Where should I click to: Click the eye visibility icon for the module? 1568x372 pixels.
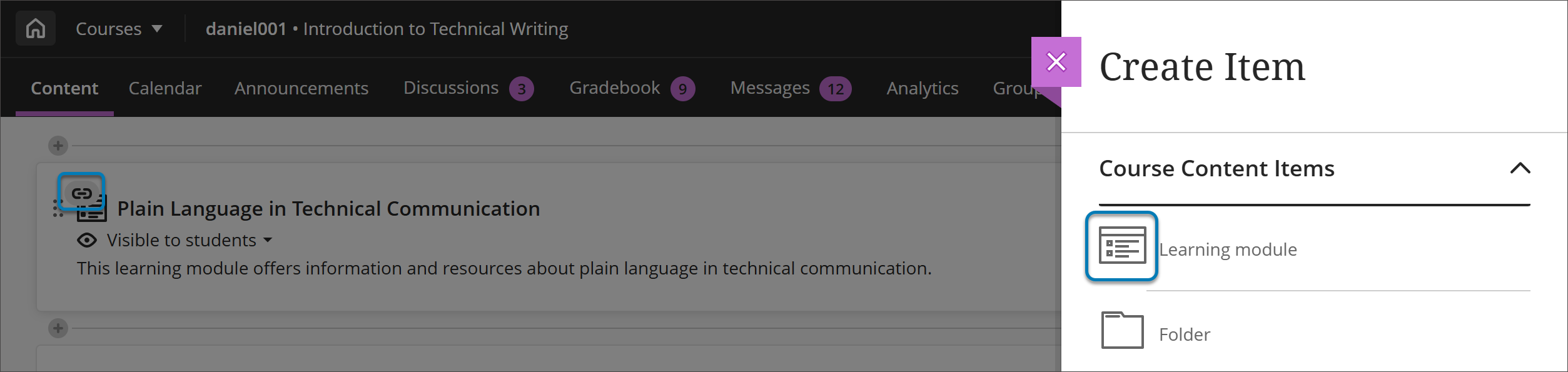pos(87,240)
